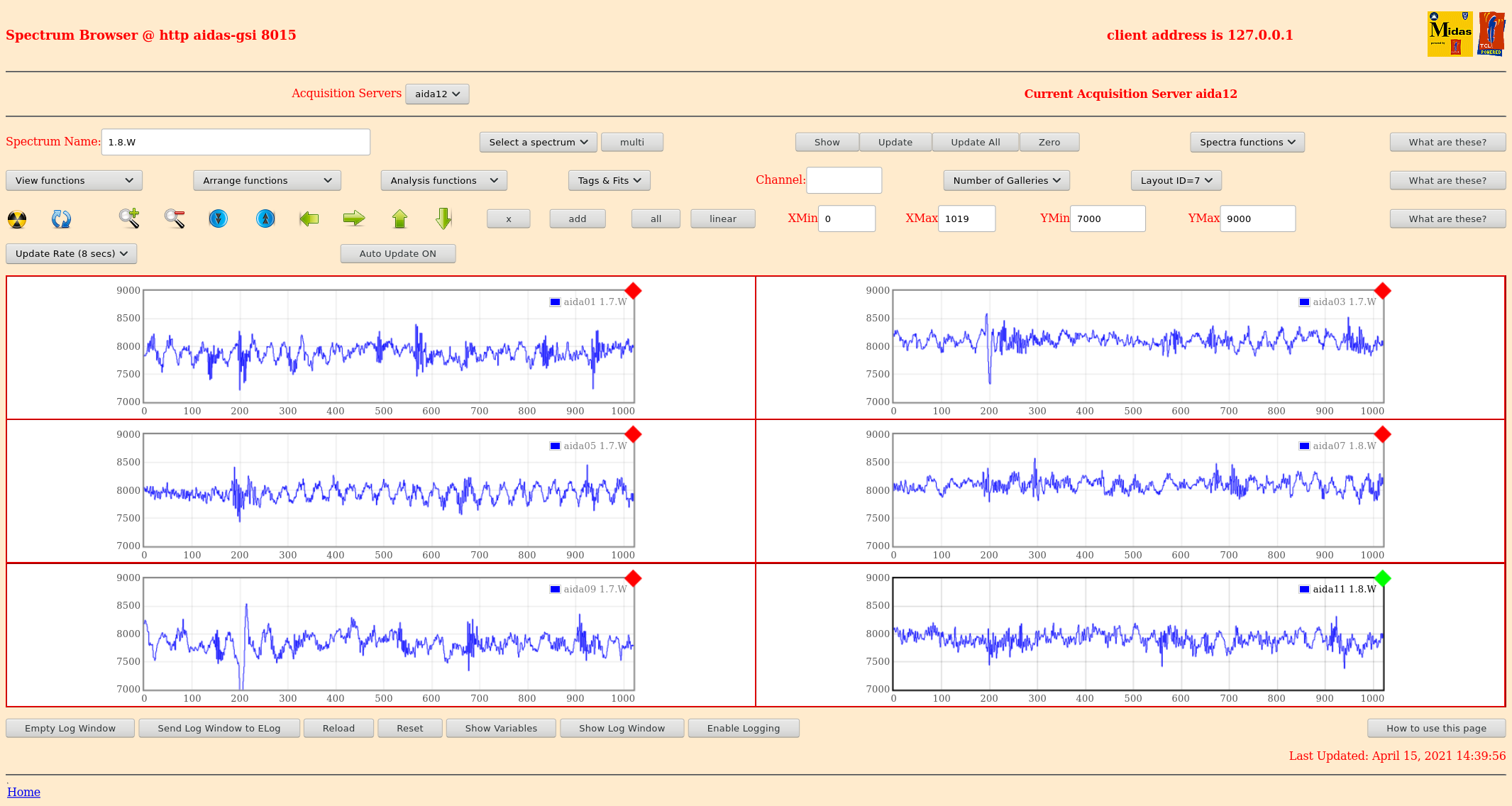Image resolution: width=1512 pixels, height=806 pixels.
Task: Expand the Update Rate (8 secs) dropdown
Action: [x=71, y=253]
